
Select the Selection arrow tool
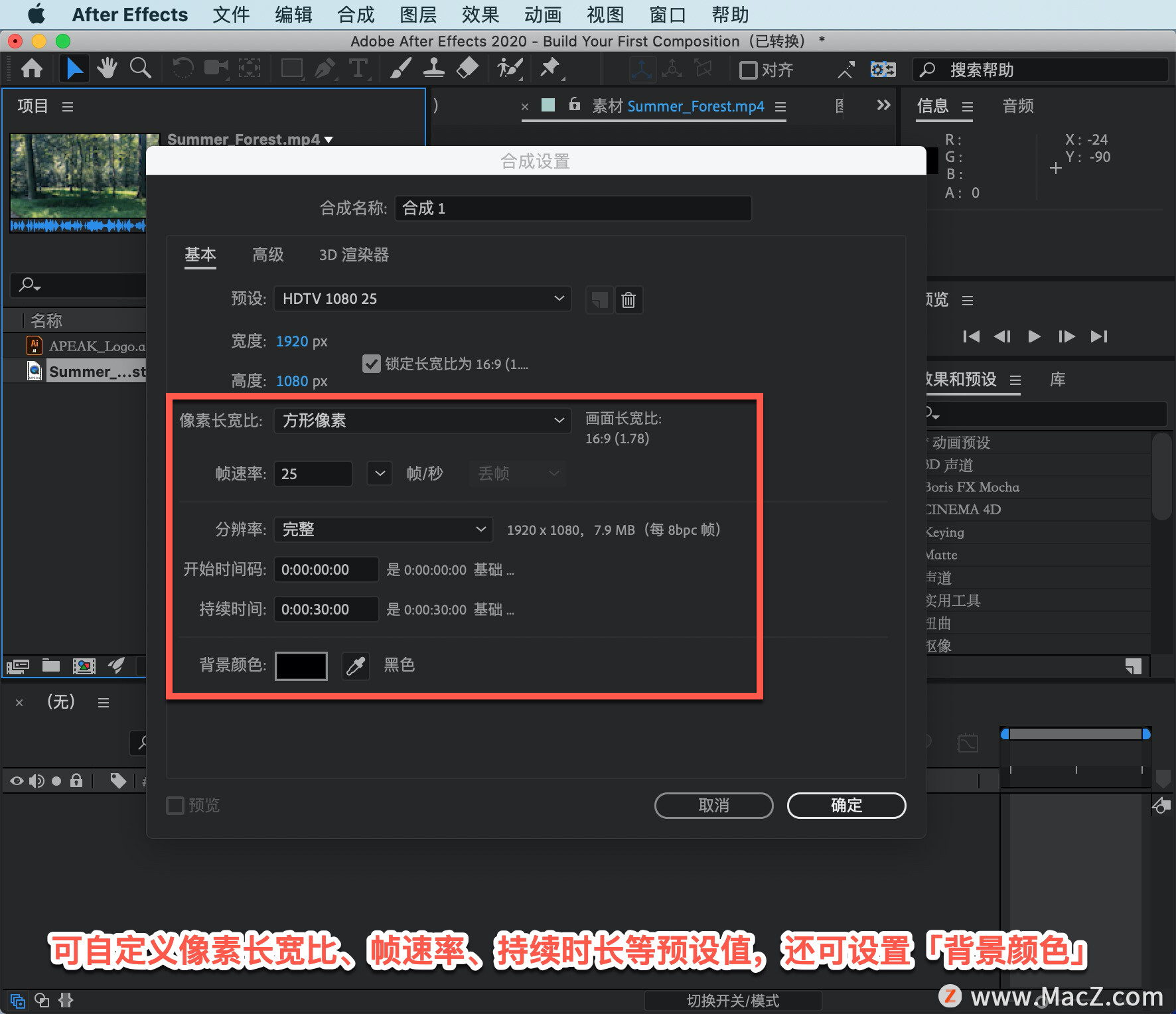[74, 68]
